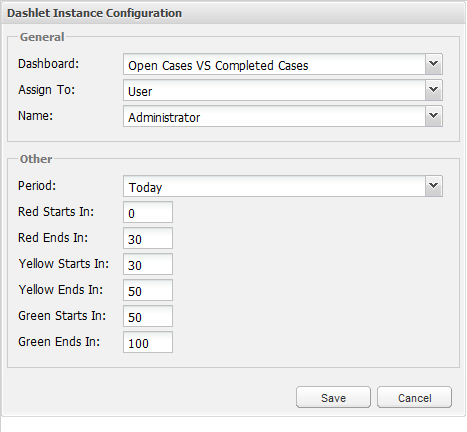
Task: Click the Yellow Starts In input box
Action: tap(148, 264)
